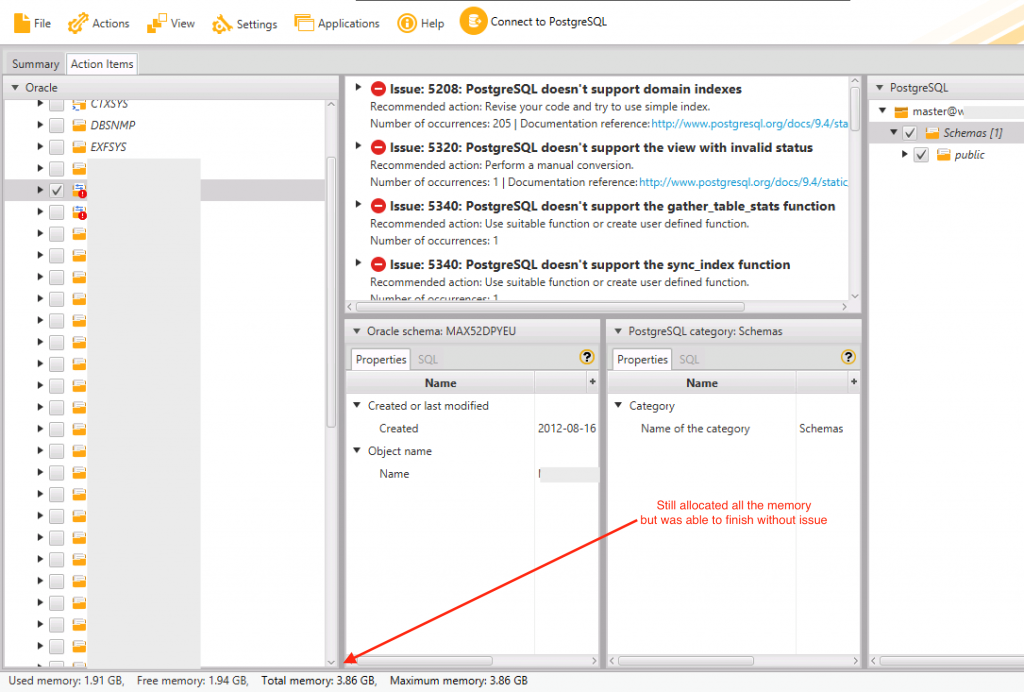Collapse the Object name property group
Viewport: 1024px width, 692px height.
[x=357, y=450]
